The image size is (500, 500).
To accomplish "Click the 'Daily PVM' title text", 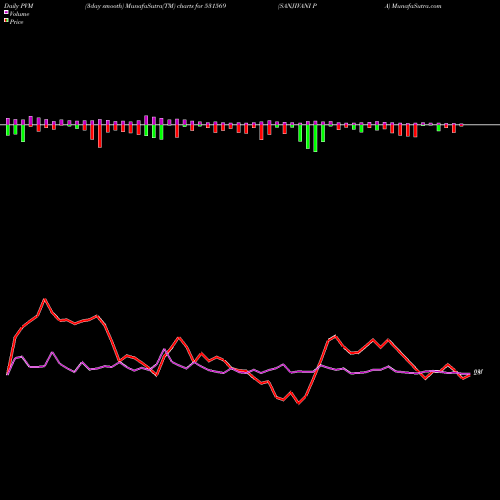I will click(x=19, y=6).
